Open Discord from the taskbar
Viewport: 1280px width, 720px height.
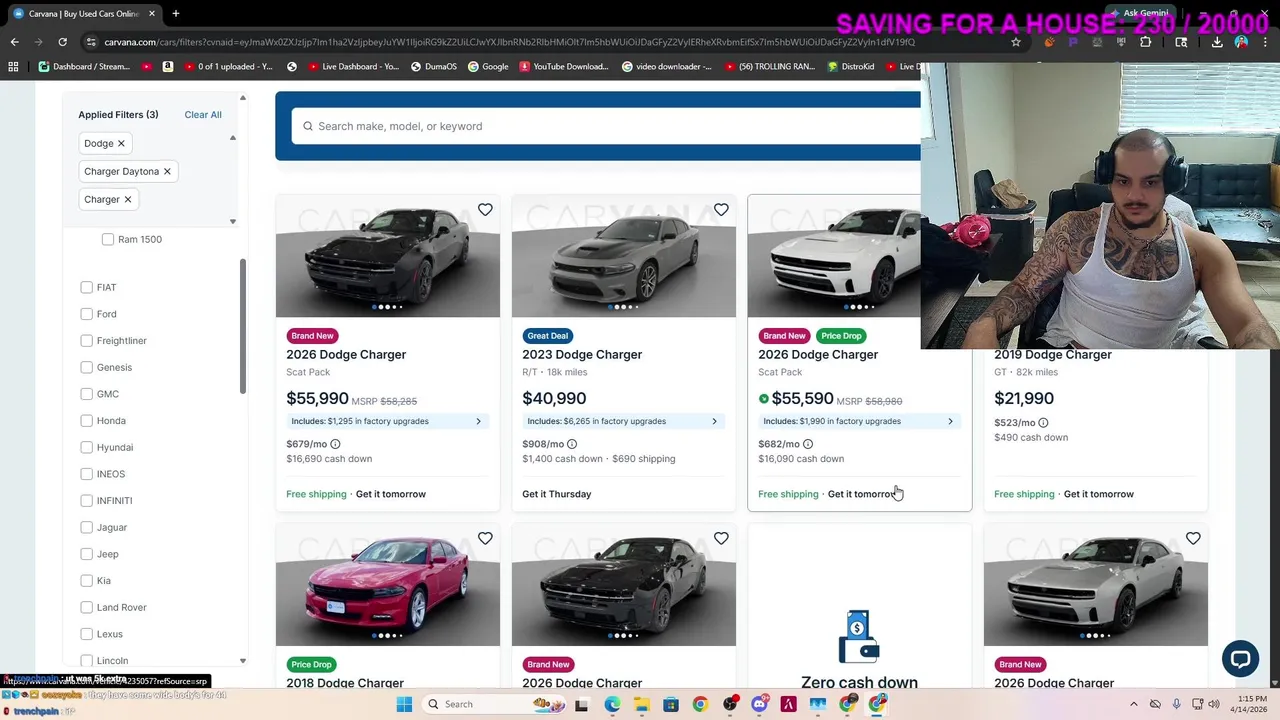point(759,704)
